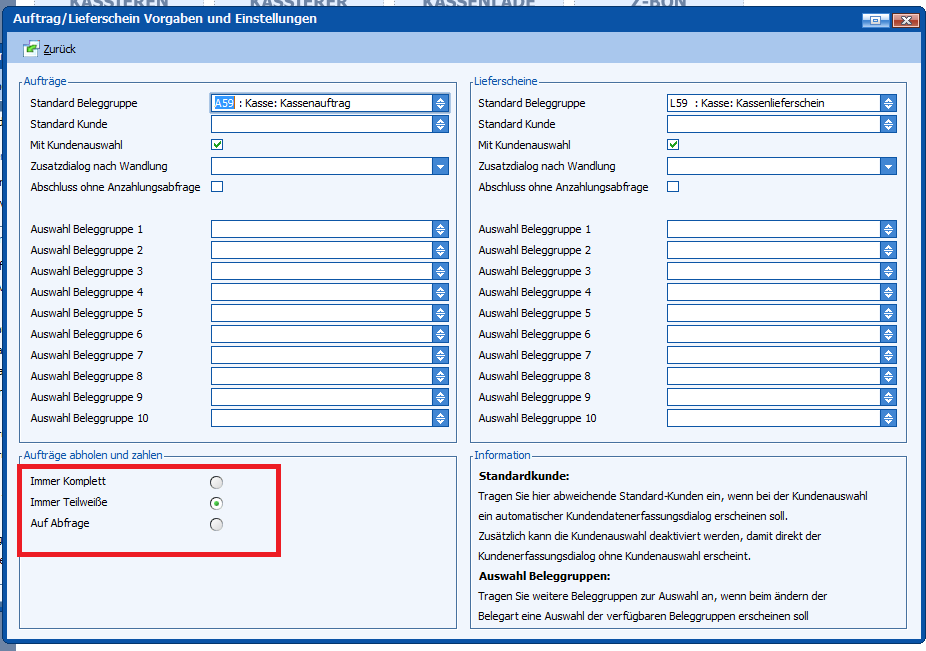Enable Mit Kundenauswahl checkbox under Aufträge
The width and height of the screenshot is (926, 651).
tap(217, 145)
